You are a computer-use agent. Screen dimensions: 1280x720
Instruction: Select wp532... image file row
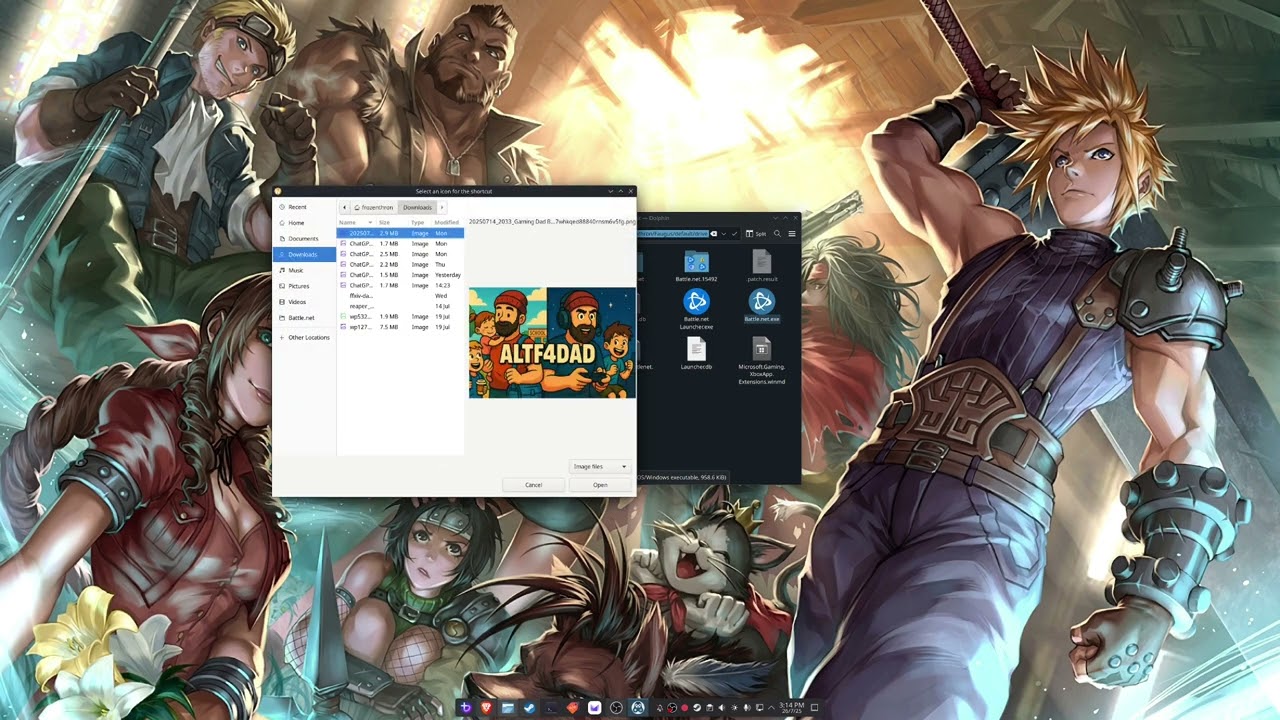click(400, 316)
